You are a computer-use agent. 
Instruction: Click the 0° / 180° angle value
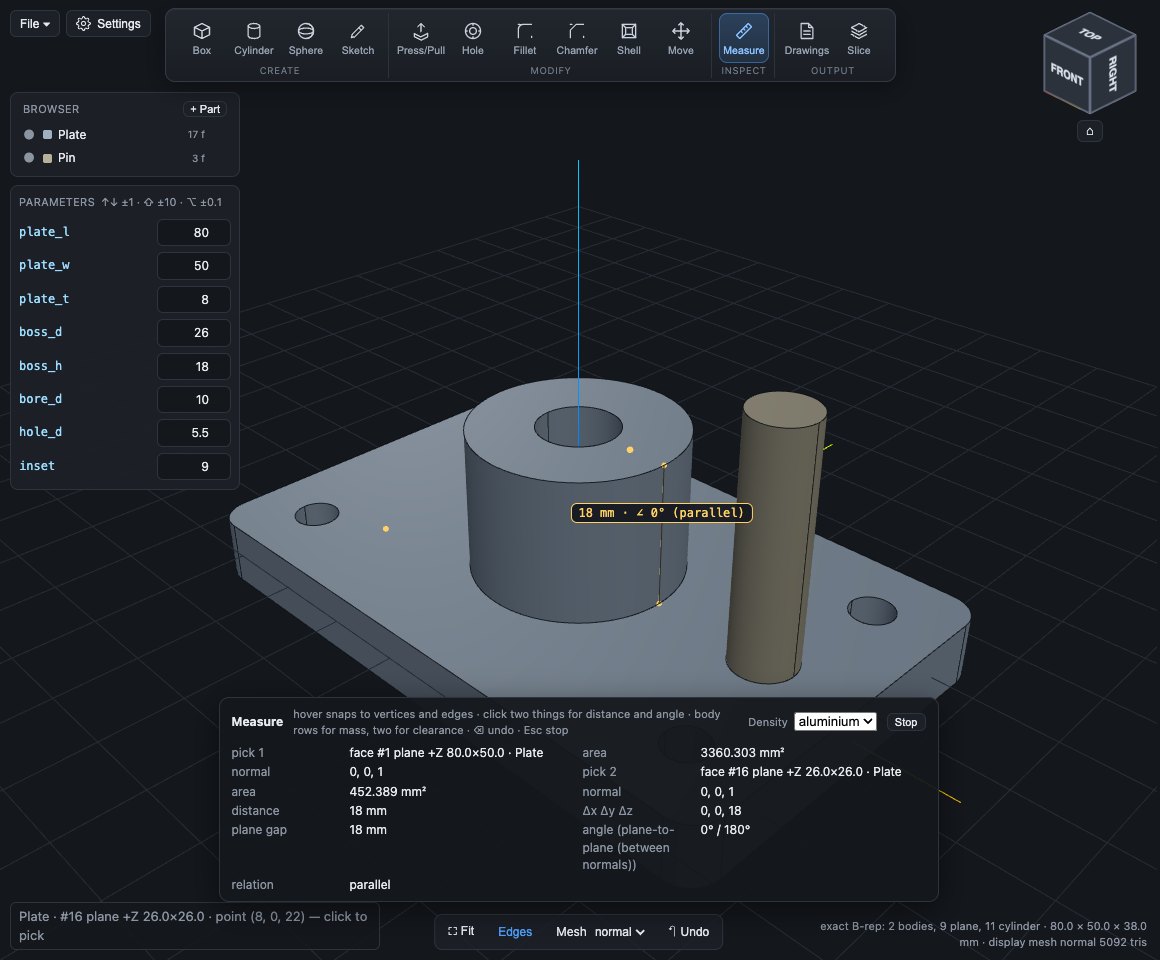coord(725,830)
